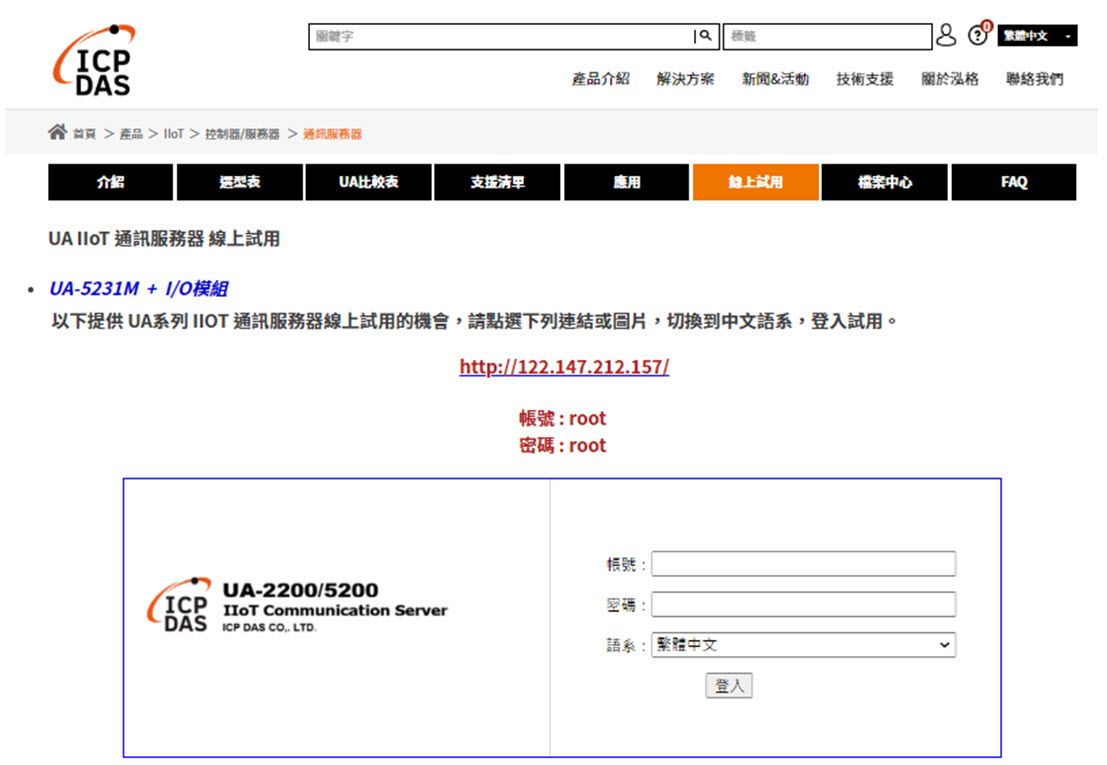Click 通訊服務器 breadcrumb link

coord(332,134)
